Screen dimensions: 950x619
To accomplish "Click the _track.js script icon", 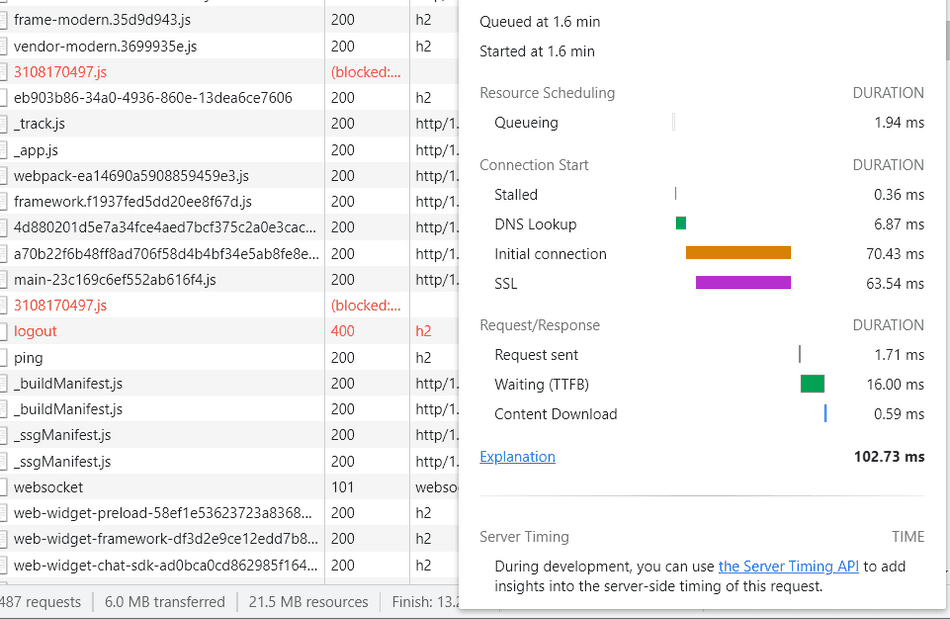I will [6, 123].
